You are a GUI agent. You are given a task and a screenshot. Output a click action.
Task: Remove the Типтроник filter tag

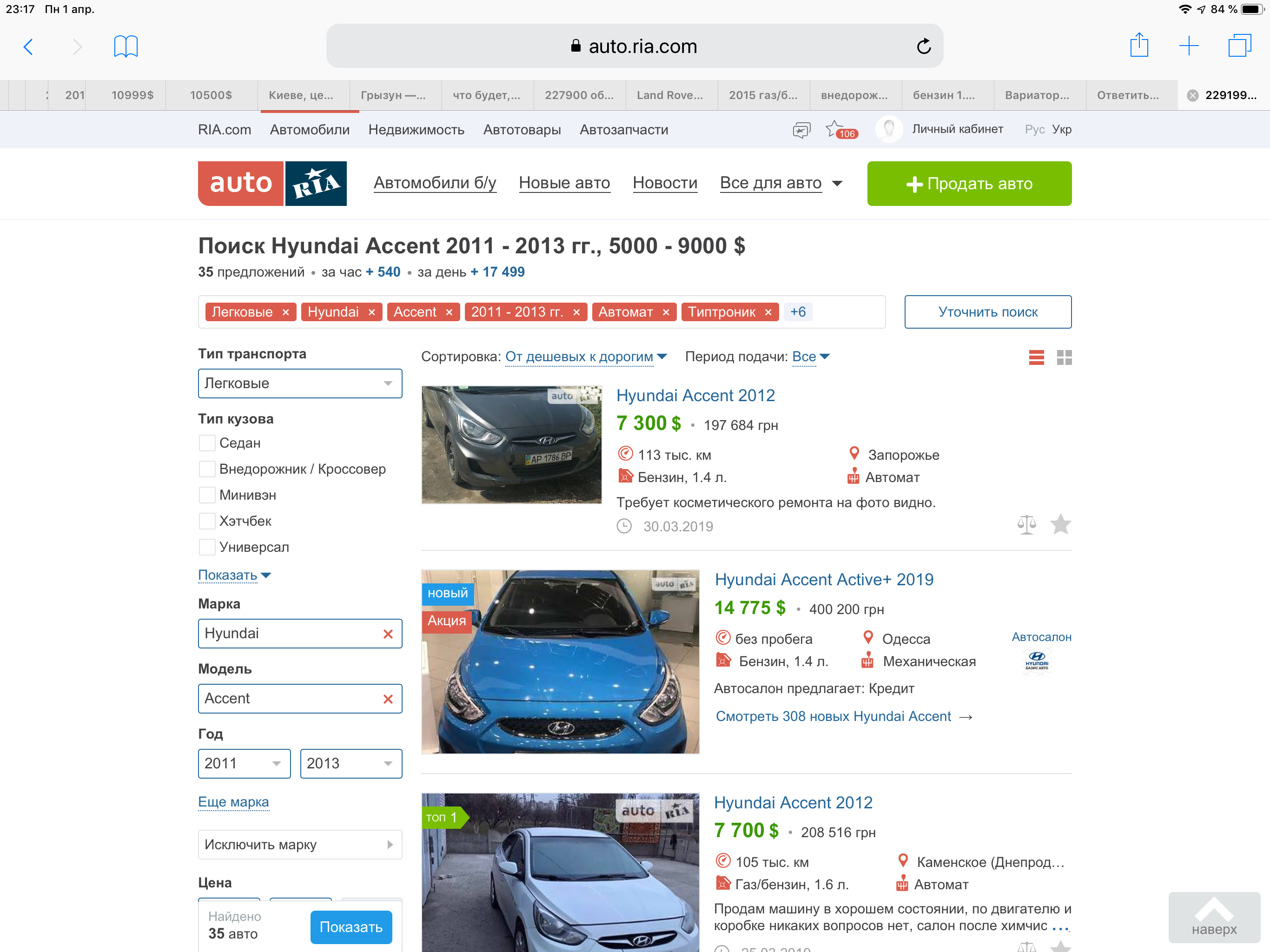[768, 312]
